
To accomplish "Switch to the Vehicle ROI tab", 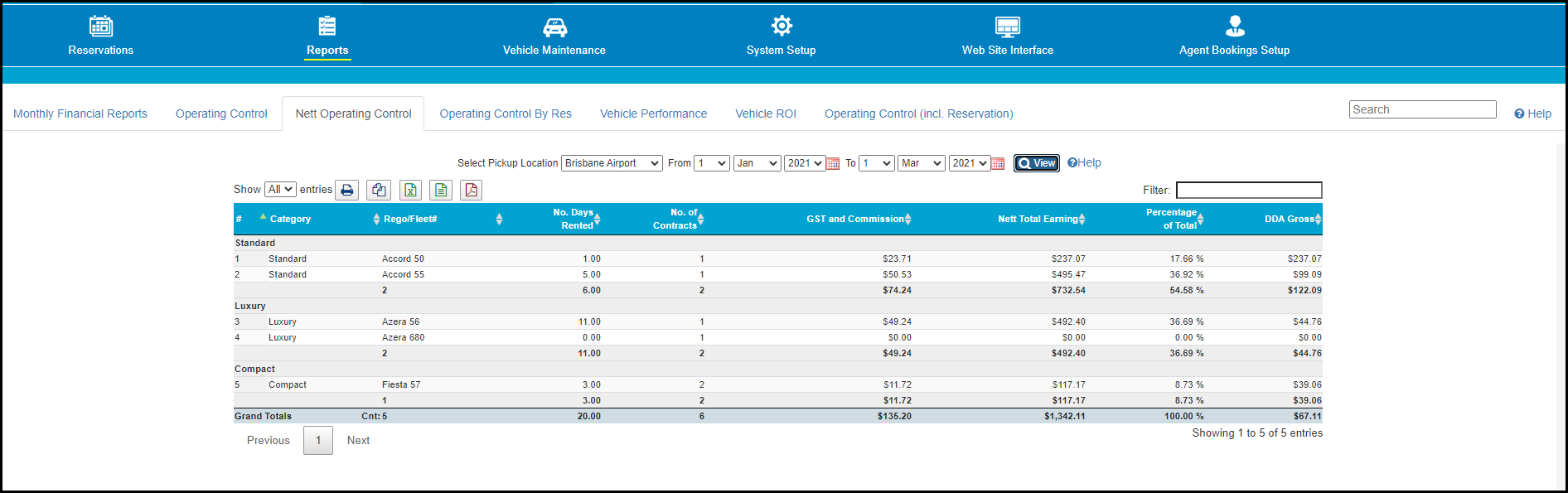I will point(765,114).
